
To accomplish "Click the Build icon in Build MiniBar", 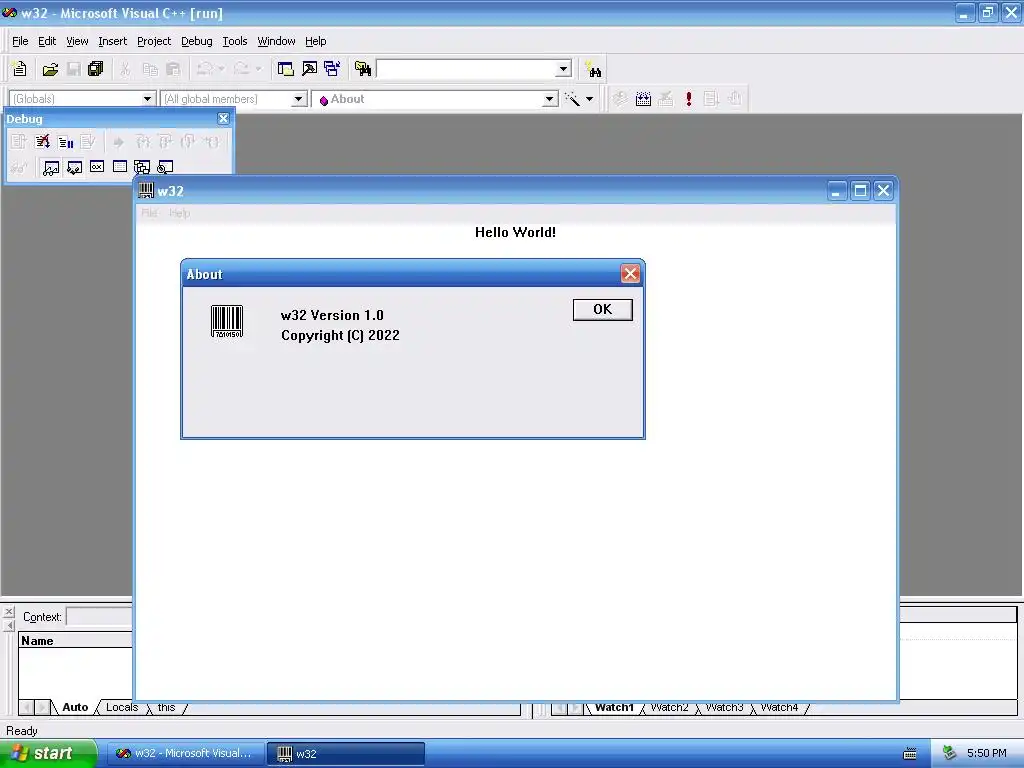I will tap(643, 99).
